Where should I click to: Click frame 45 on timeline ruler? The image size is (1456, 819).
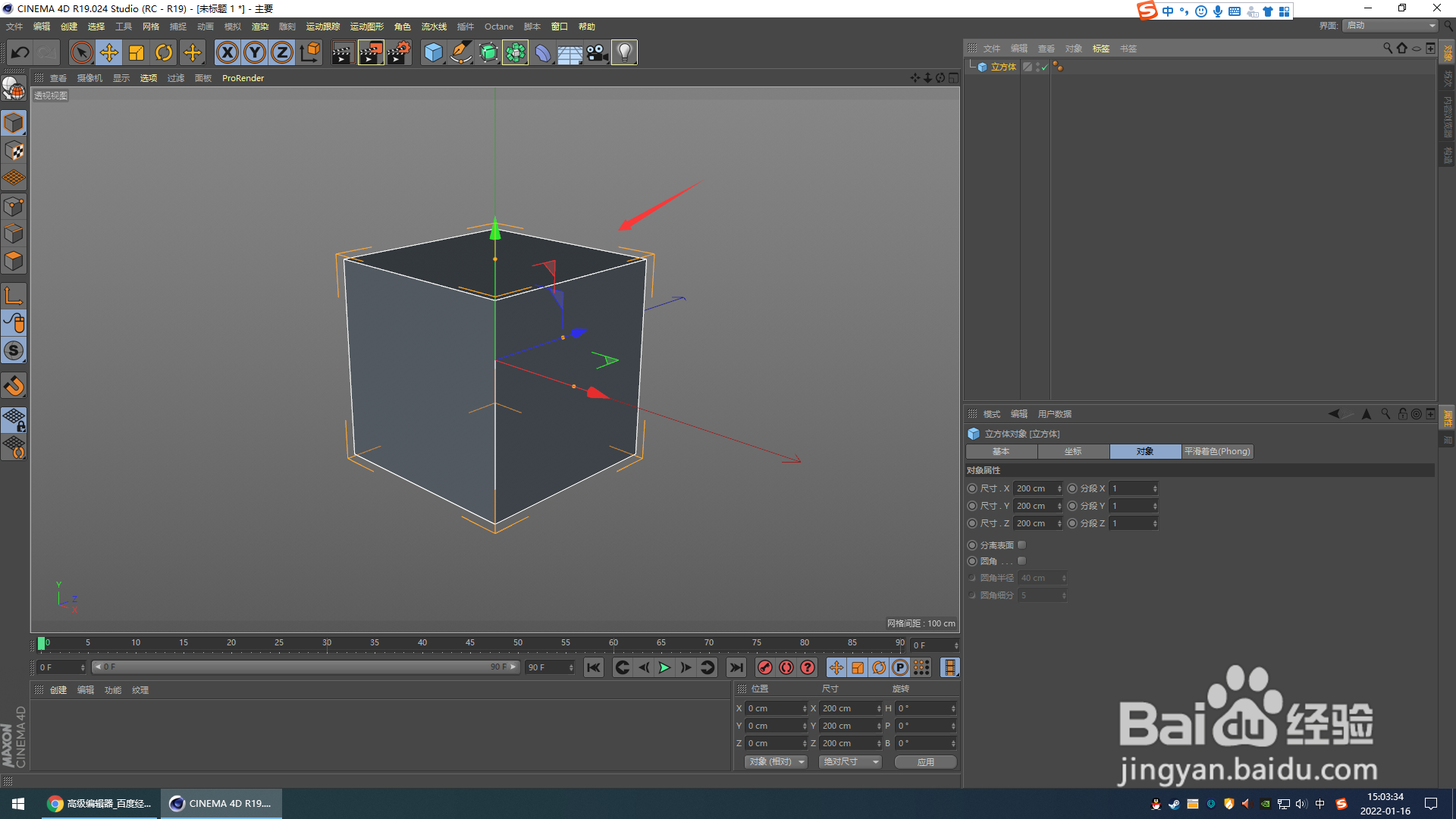470,643
